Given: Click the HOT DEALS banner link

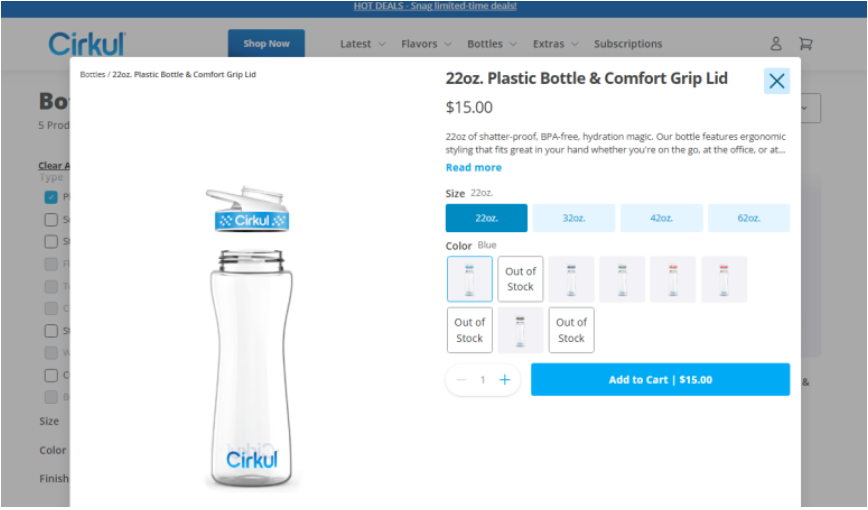Looking at the screenshot, I should [x=434, y=7].
